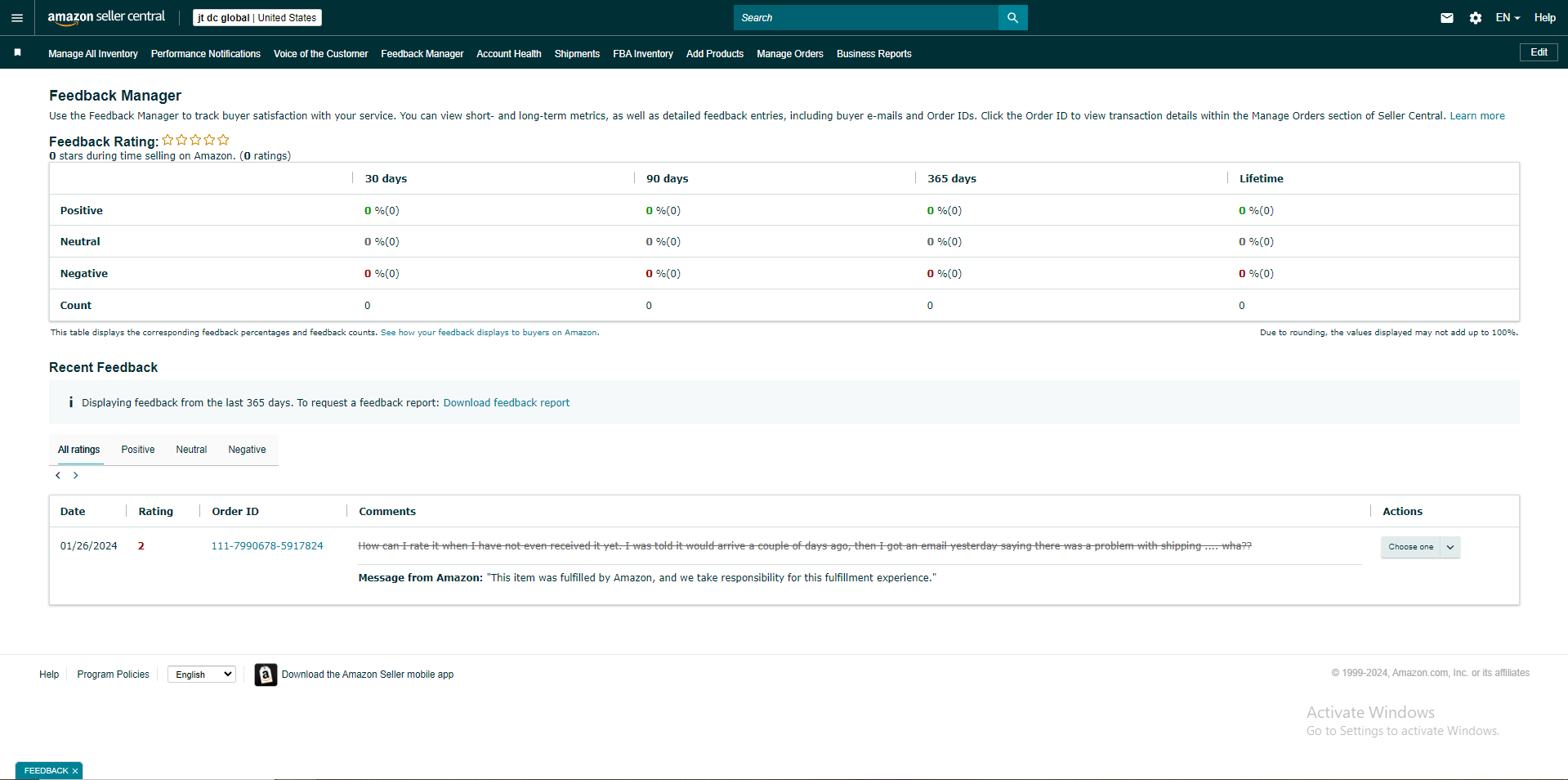
Task: Open the hamburger navigation menu
Action: click(17, 17)
